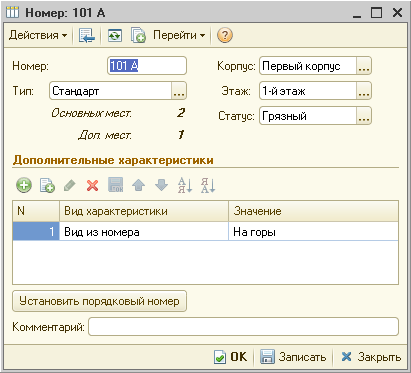Screen dimensions: 411x373
Task: Open help with the question mark icon
Action: coord(225,35)
